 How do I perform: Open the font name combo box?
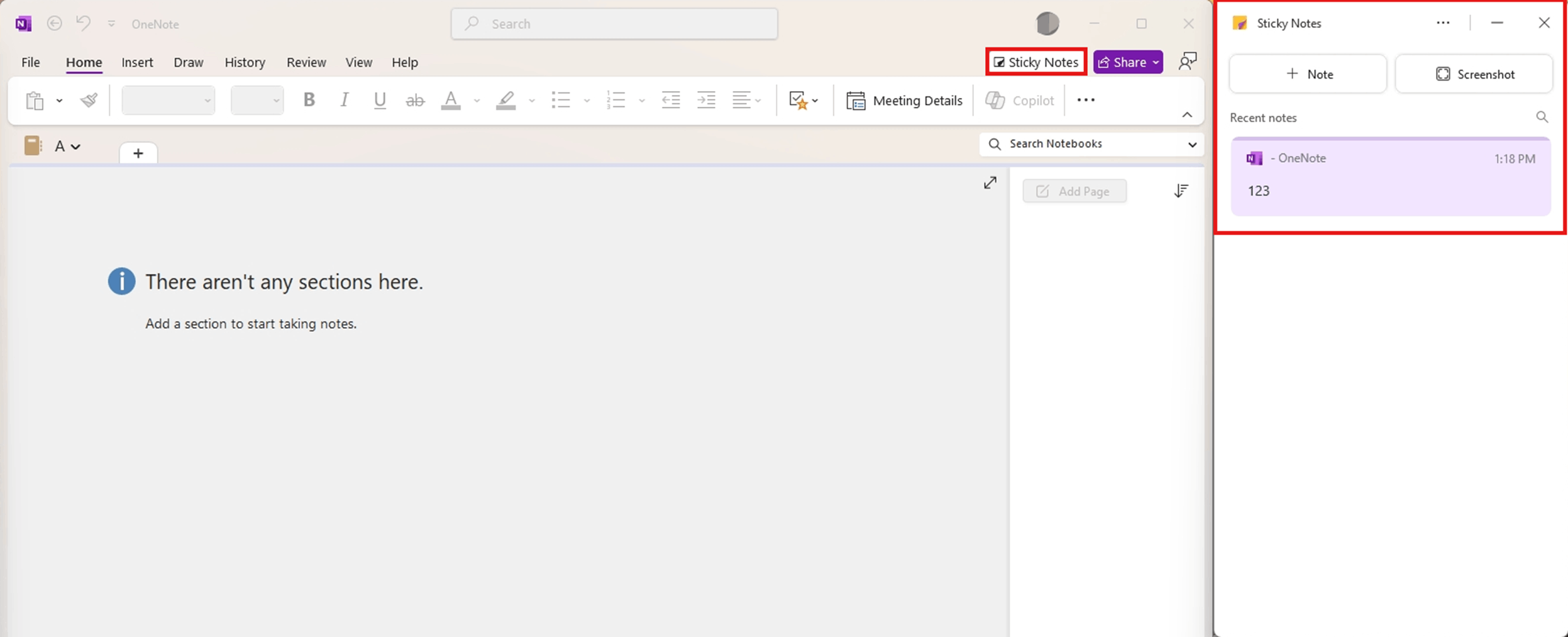(168, 101)
